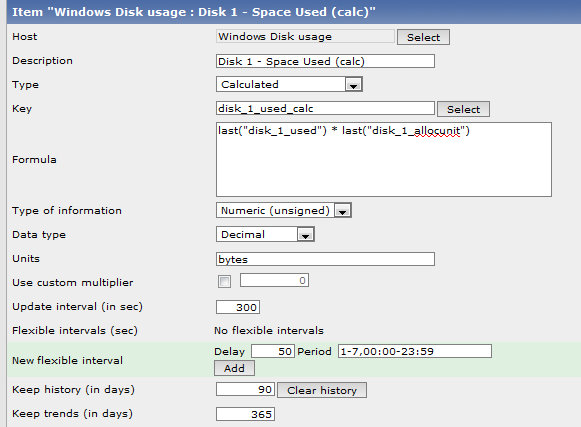Click the item title header text
This screenshot has width=581, height=427.
click(194, 12)
